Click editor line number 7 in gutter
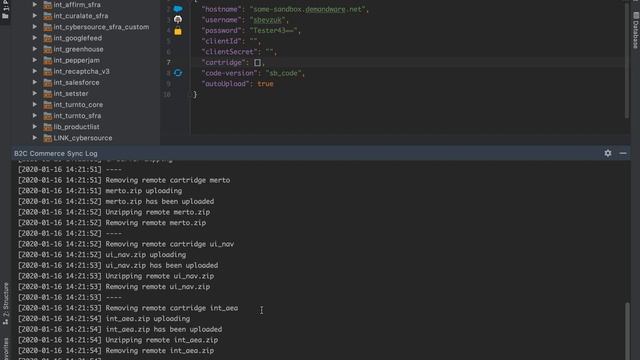The height and width of the screenshot is (360, 640). coord(168,62)
